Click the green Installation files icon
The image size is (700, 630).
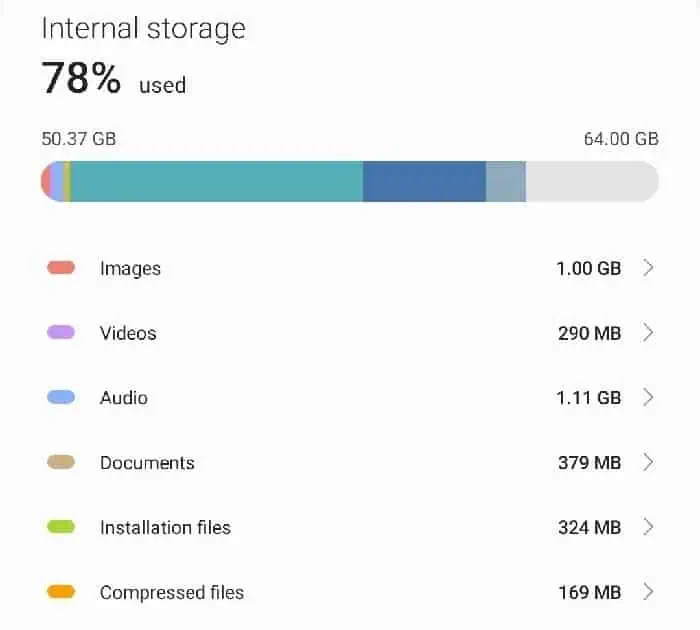pos(61,527)
